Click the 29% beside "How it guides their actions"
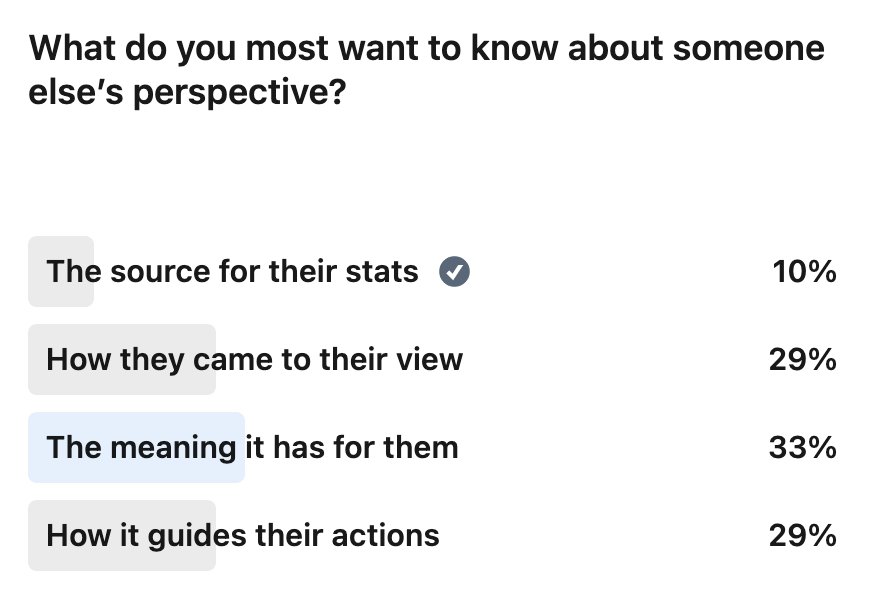This screenshot has height=604, width=870. (x=802, y=536)
